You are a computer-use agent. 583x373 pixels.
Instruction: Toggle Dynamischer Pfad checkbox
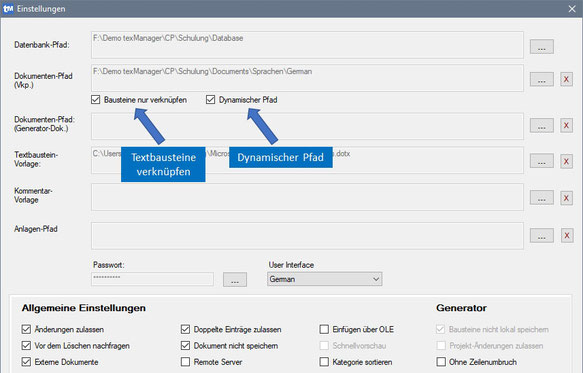click(210, 100)
